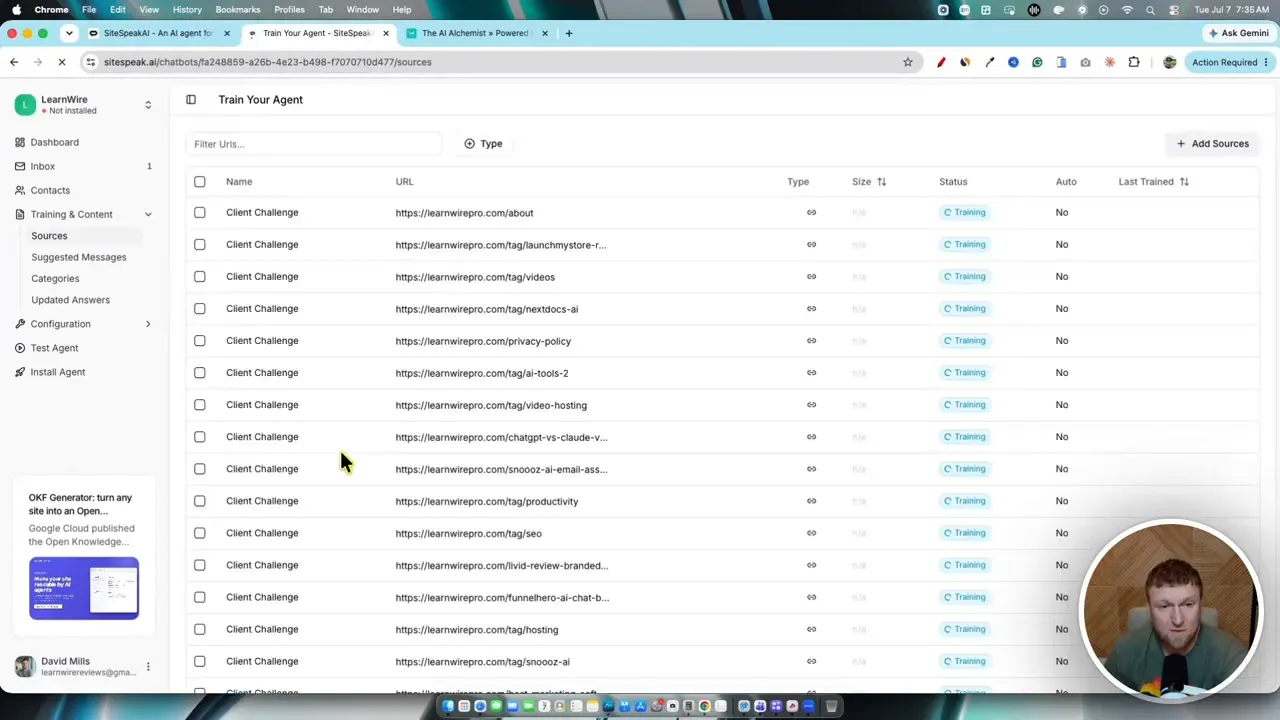
Task: Open the Inbox in sidebar
Action: [x=42, y=166]
